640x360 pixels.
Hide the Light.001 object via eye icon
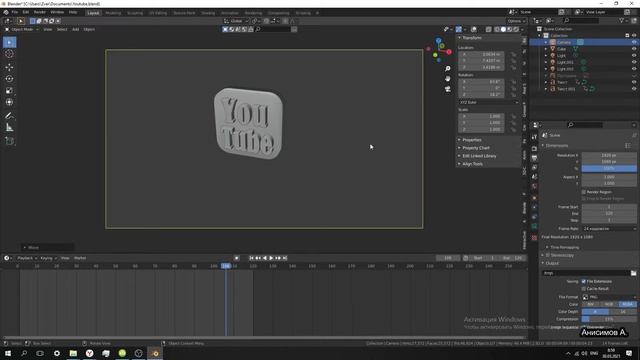click(634, 62)
